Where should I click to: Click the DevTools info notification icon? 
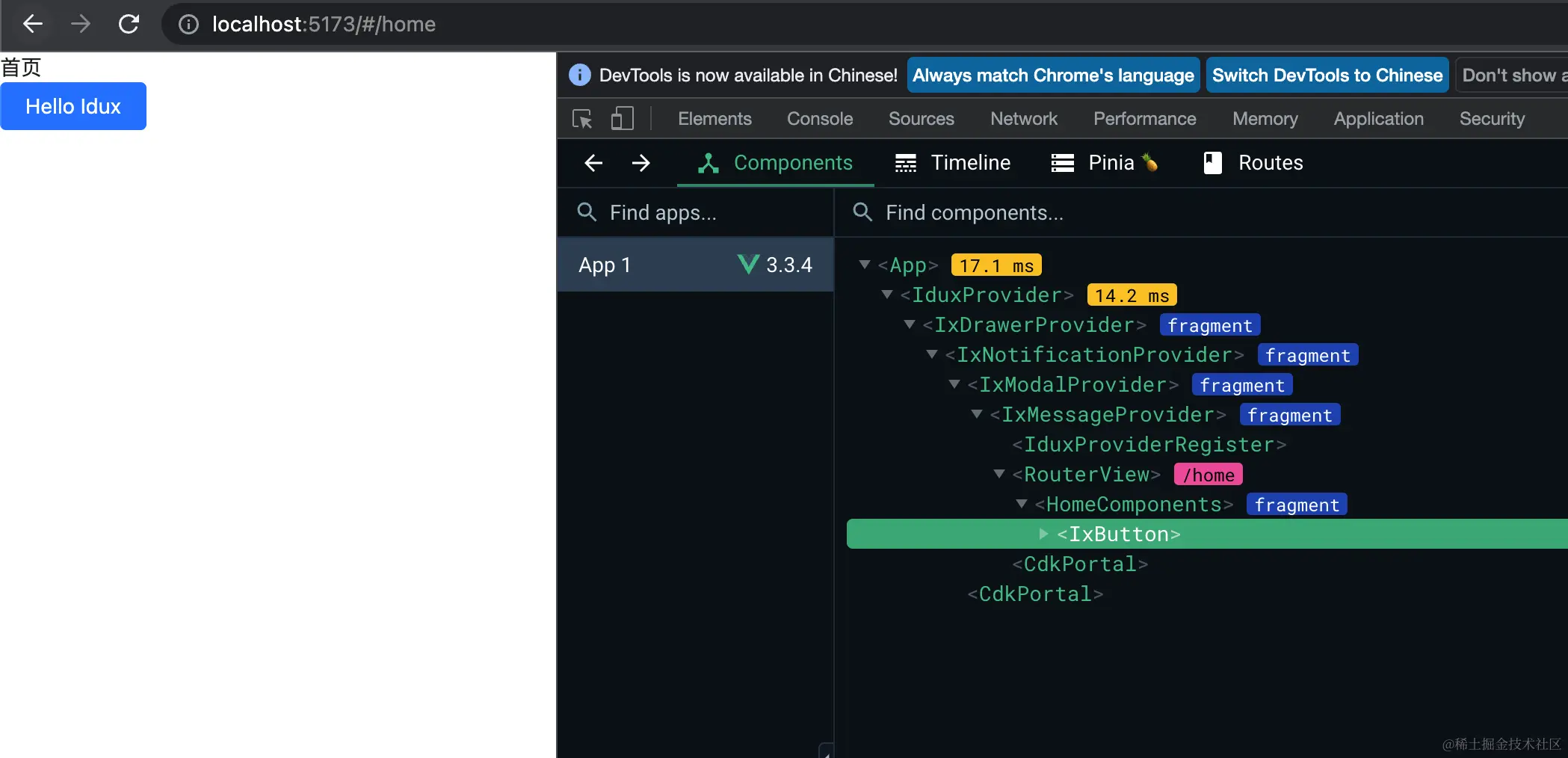click(580, 75)
